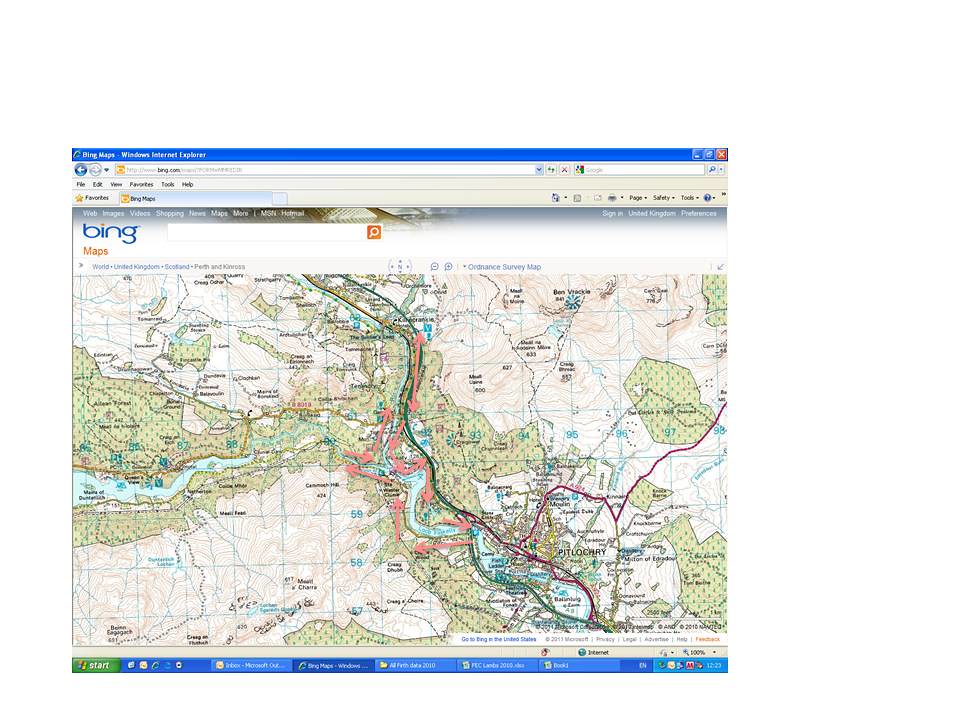Screen dimensions: 960x720
Task: Expand the command bar overflow chevron
Action: click(x=723, y=195)
